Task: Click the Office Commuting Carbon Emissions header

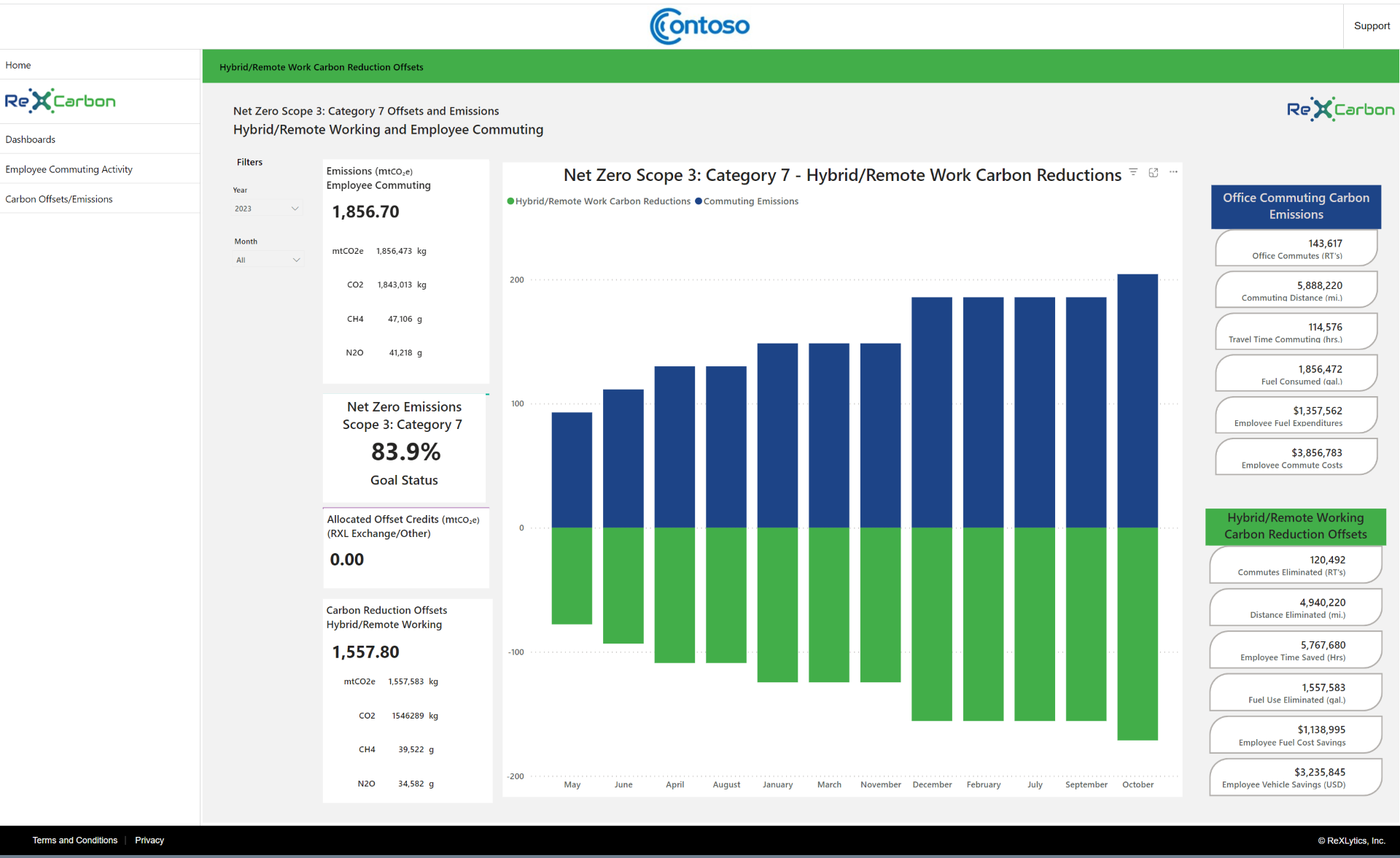Action: tap(1296, 206)
